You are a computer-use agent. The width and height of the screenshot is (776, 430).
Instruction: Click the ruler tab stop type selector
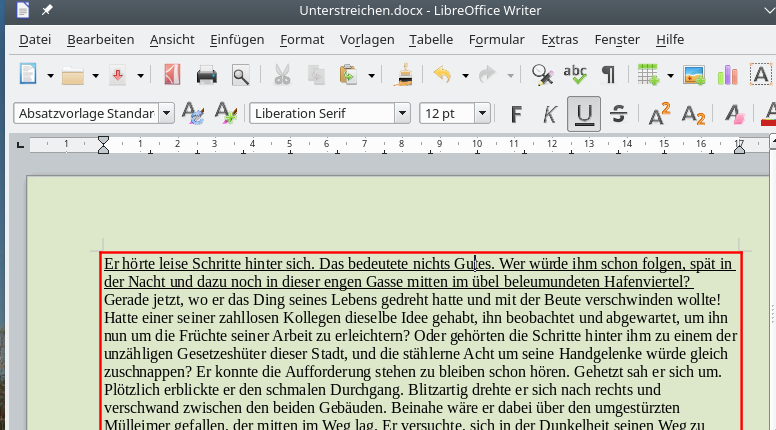[x=20, y=145]
